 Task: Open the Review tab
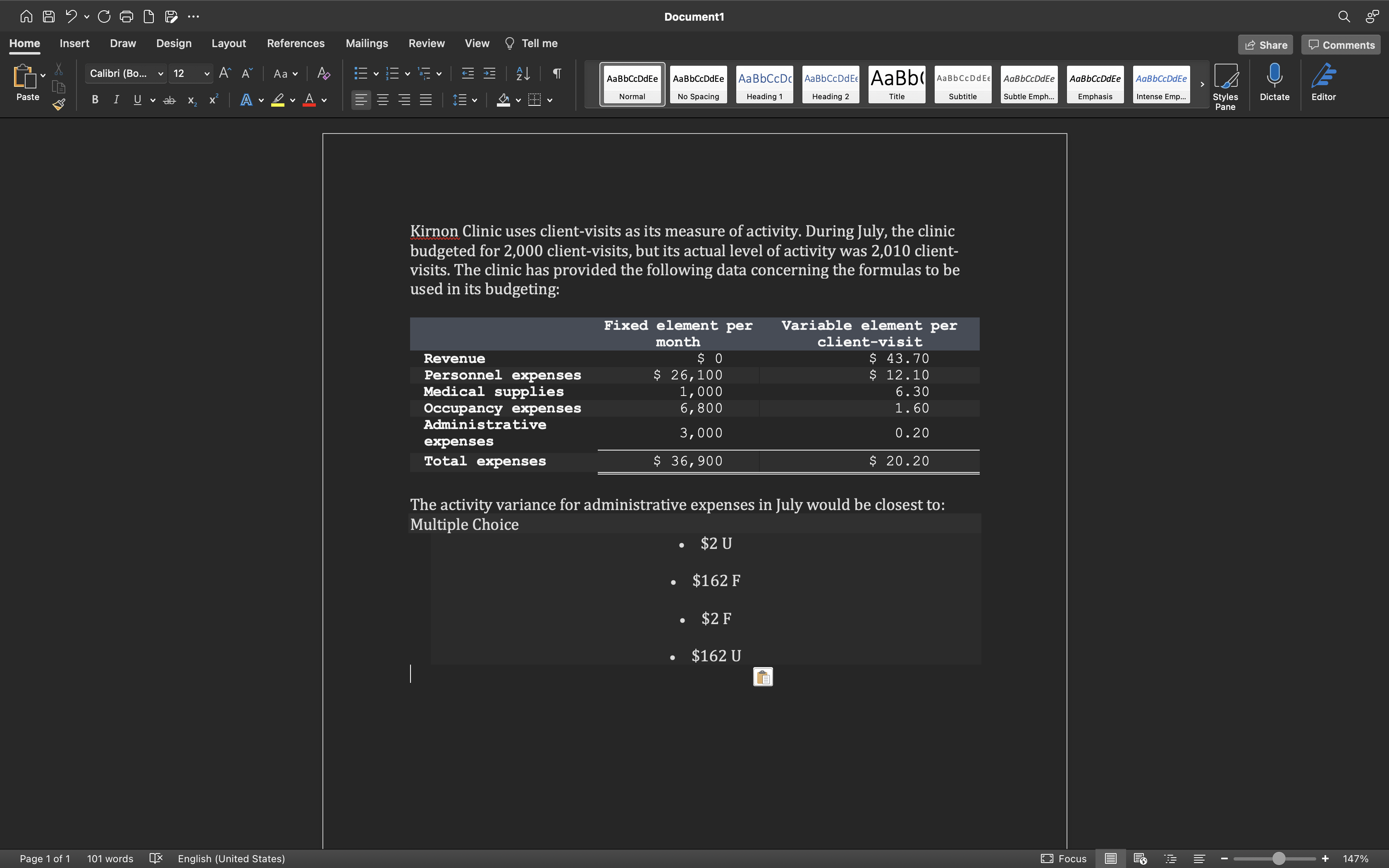click(426, 43)
